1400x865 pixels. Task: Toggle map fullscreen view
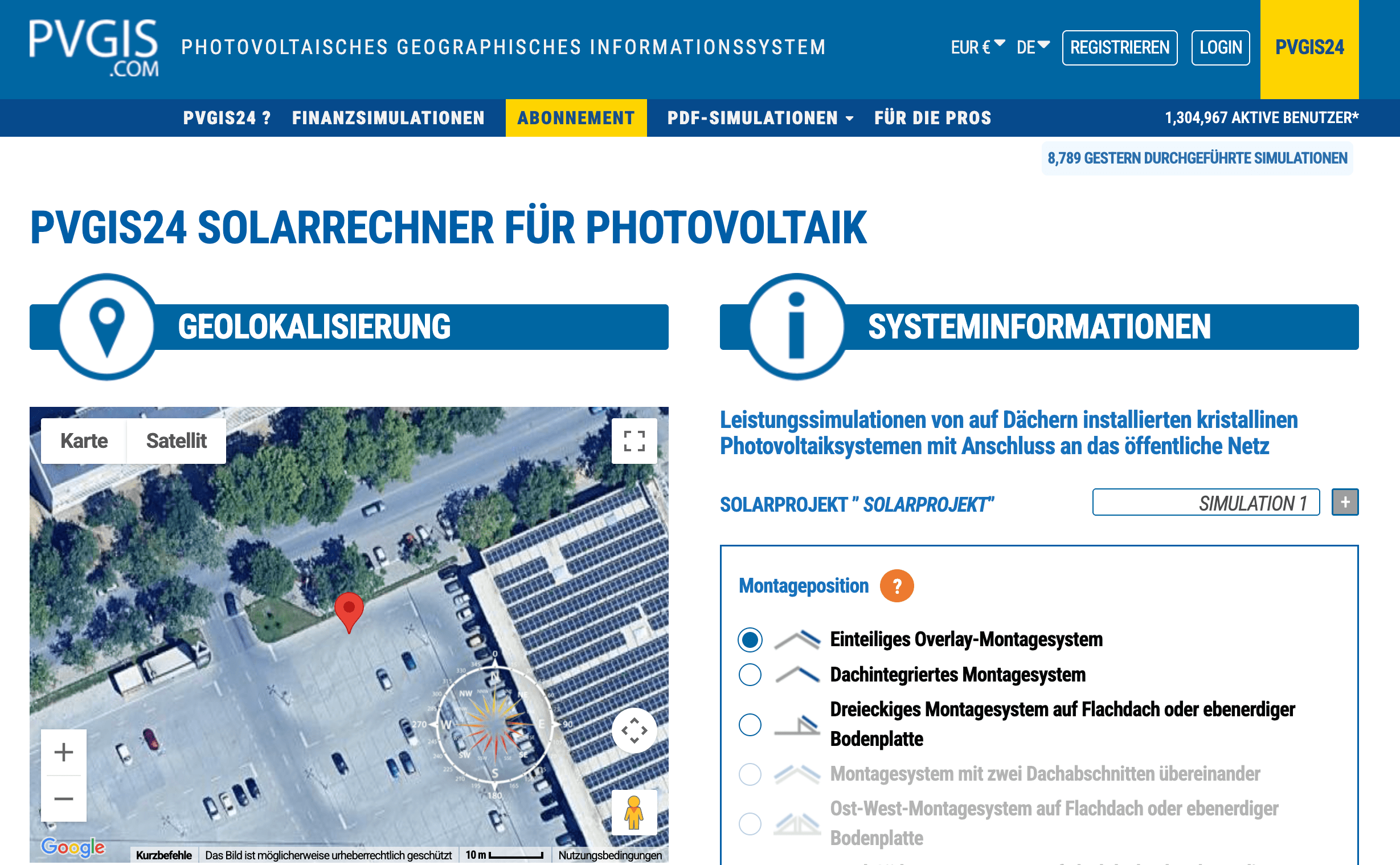[x=634, y=441]
